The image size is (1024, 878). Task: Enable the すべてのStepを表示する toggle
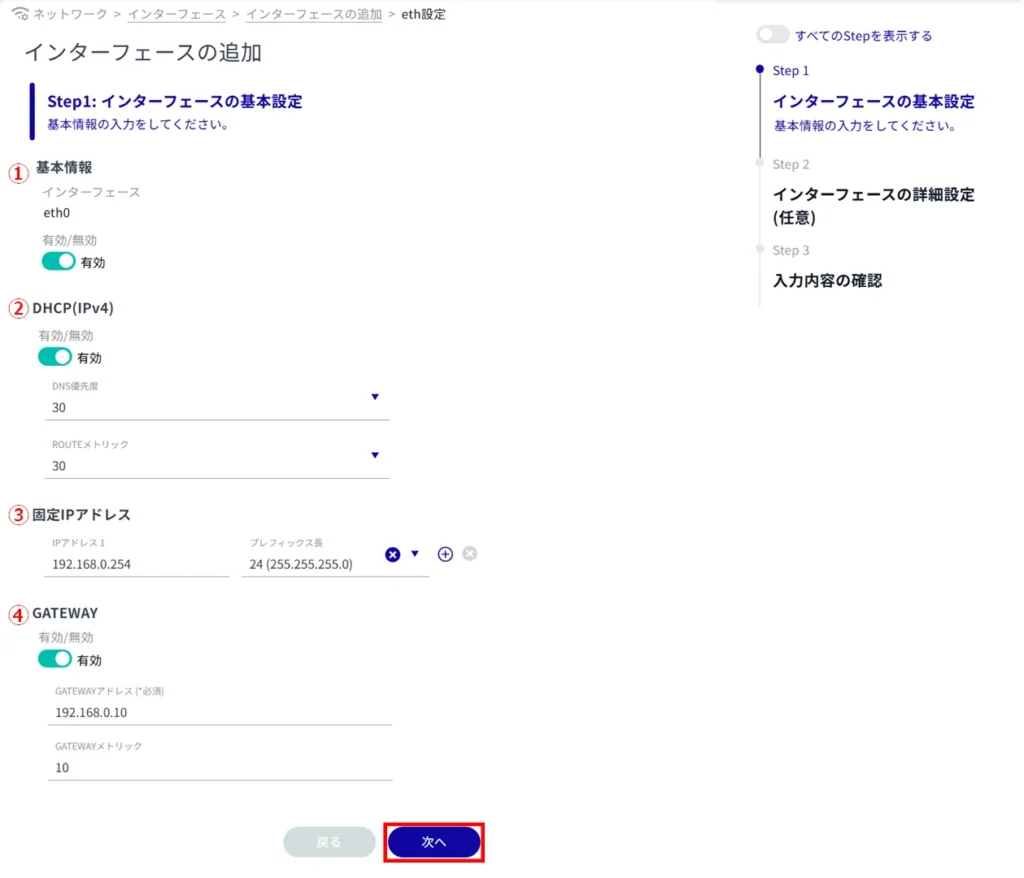click(773, 35)
